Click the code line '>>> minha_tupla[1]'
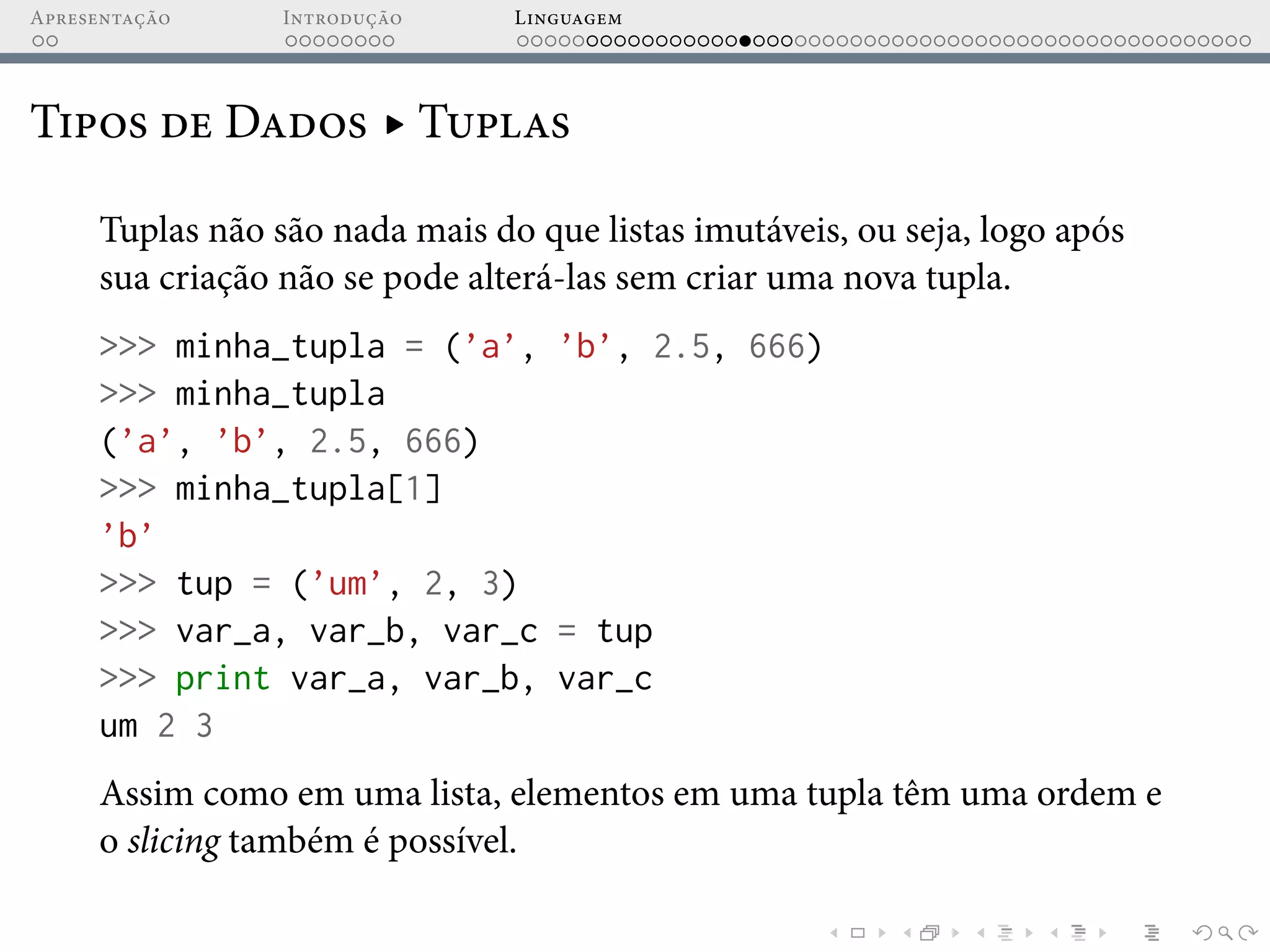 tap(270, 489)
